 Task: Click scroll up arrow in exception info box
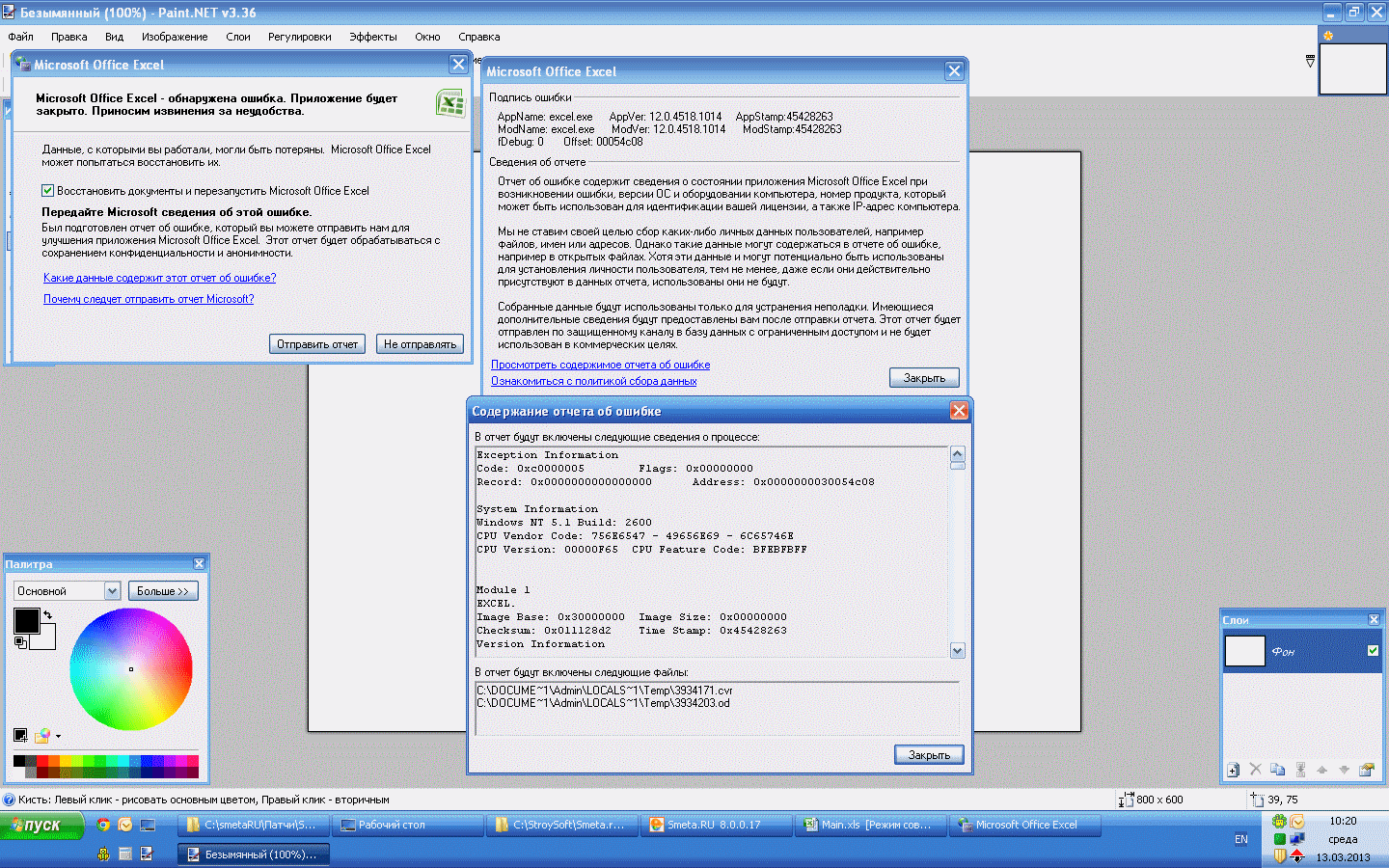958,454
